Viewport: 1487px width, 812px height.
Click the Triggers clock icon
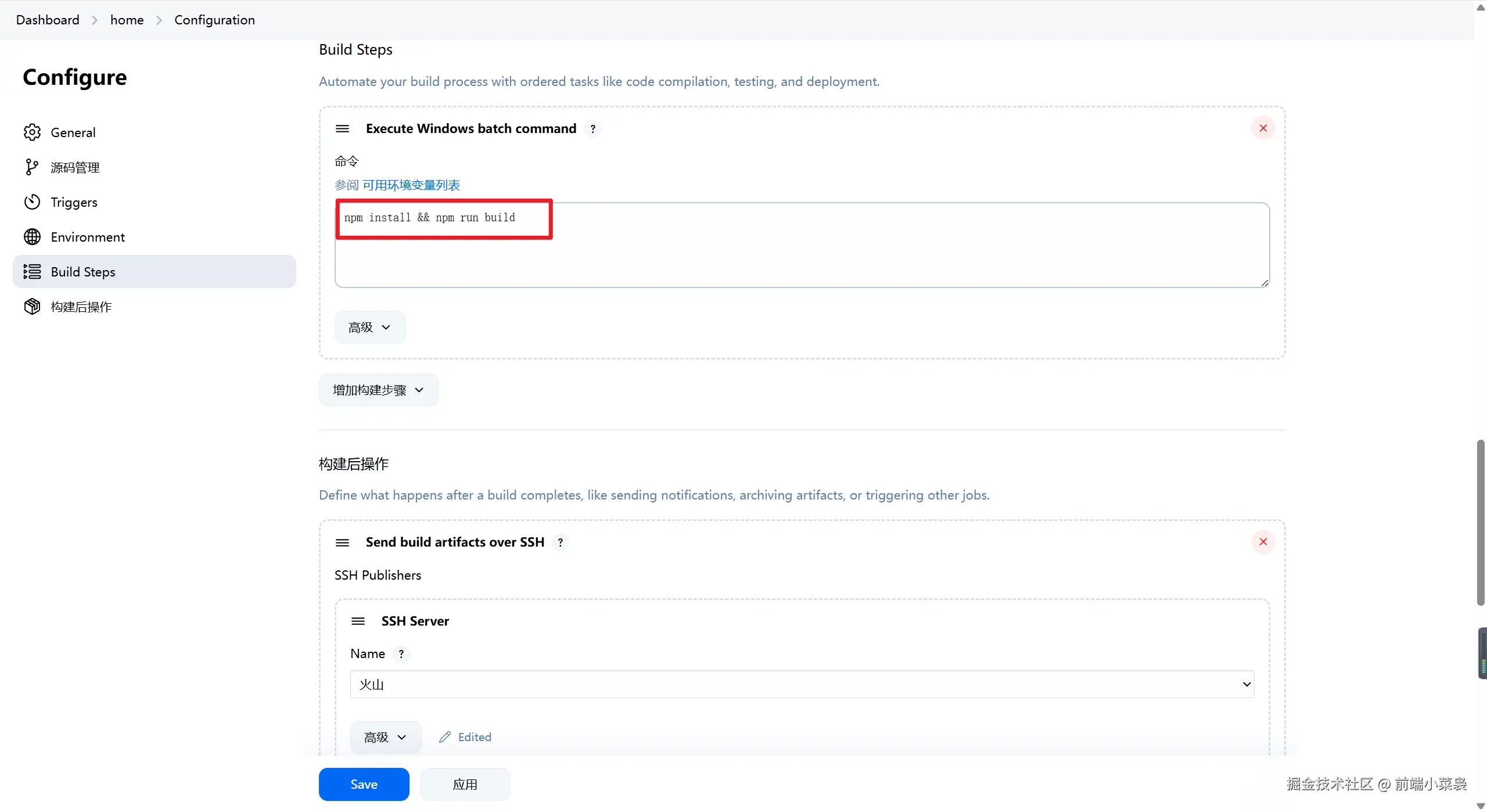[32, 202]
